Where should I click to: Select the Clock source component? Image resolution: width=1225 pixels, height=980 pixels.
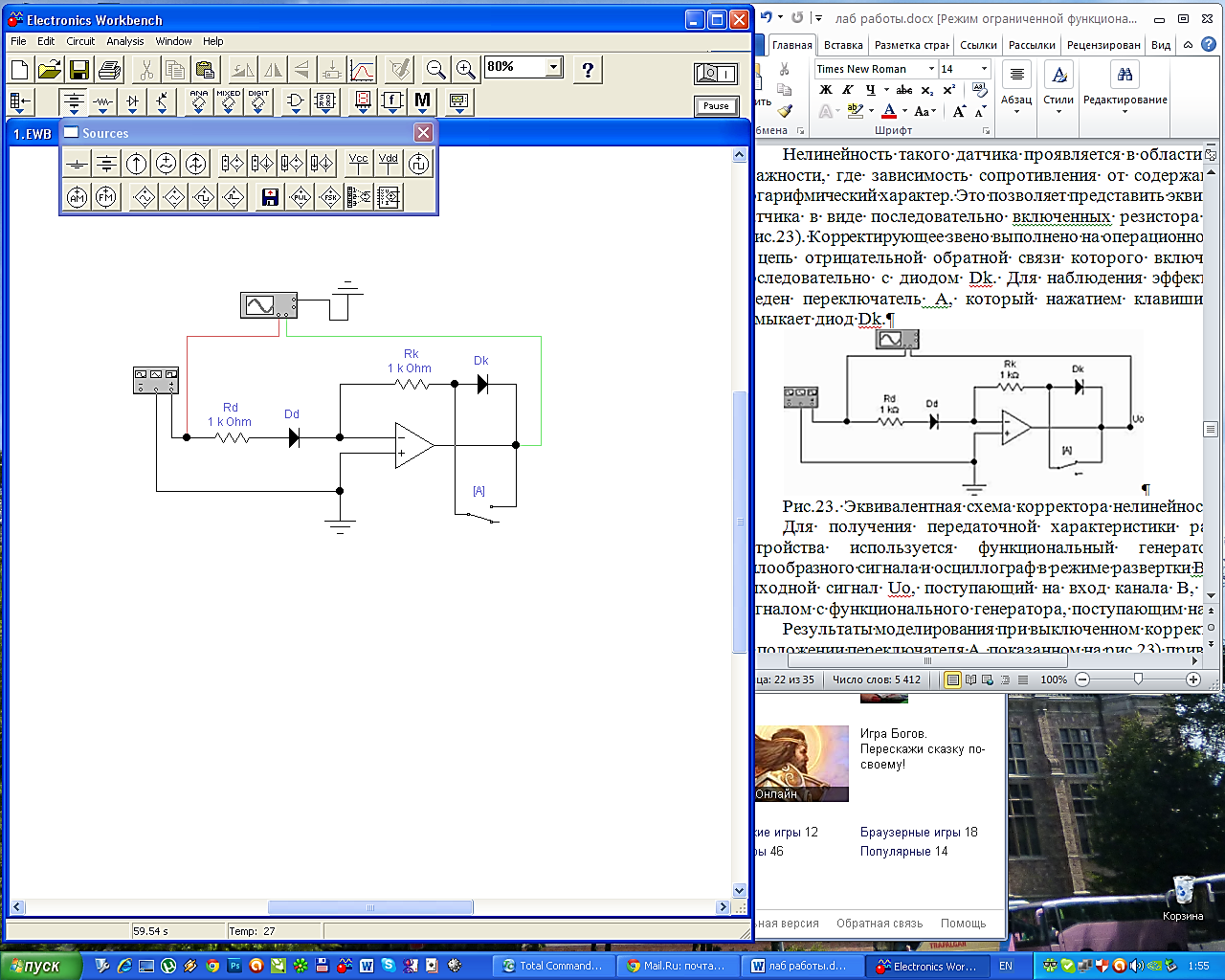(418, 164)
